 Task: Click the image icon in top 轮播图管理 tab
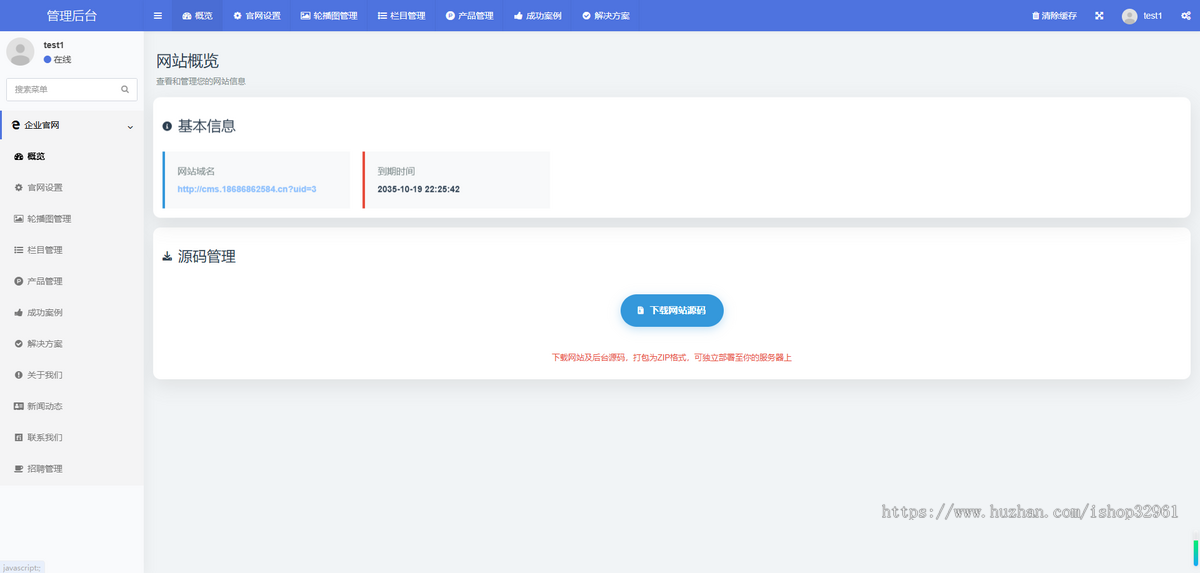[x=305, y=16]
